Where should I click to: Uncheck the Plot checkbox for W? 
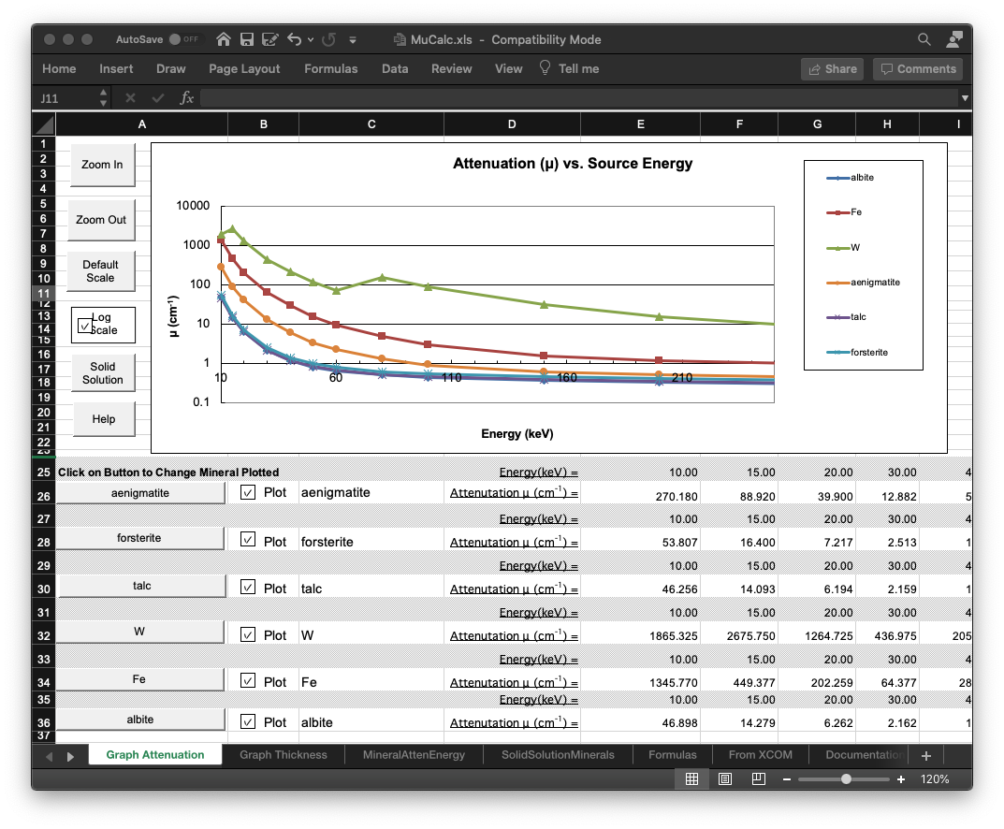click(x=248, y=634)
